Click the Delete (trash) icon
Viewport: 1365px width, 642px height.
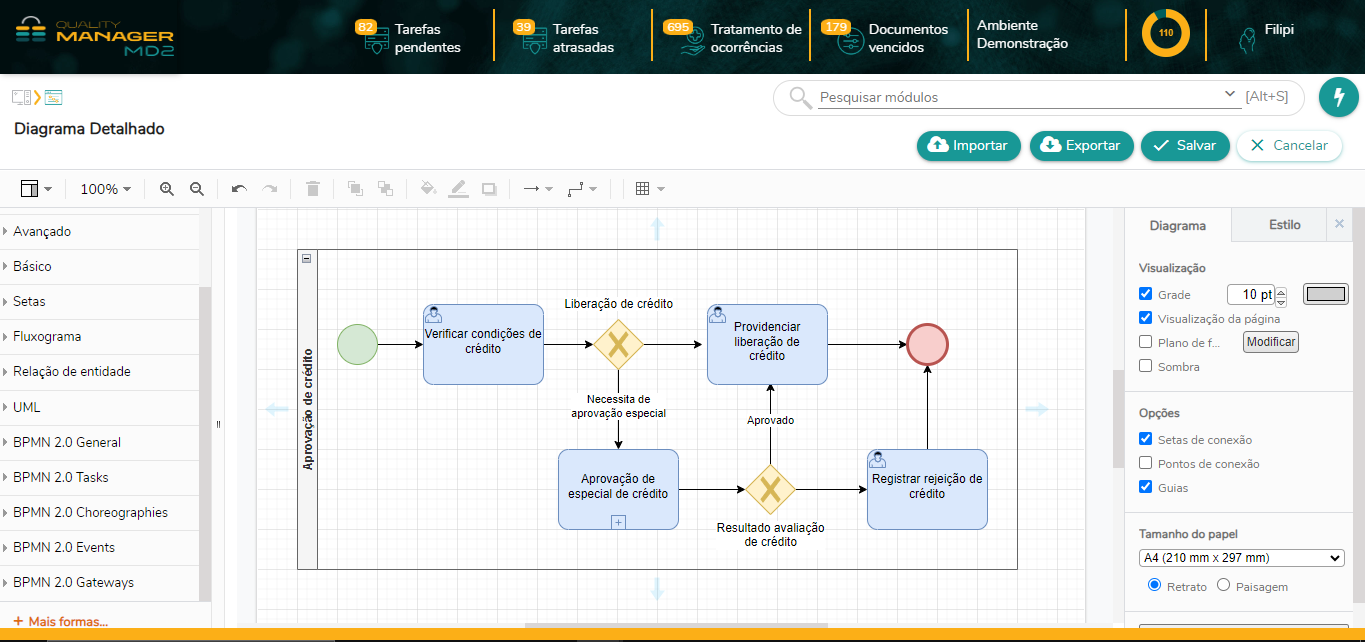[311, 188]
